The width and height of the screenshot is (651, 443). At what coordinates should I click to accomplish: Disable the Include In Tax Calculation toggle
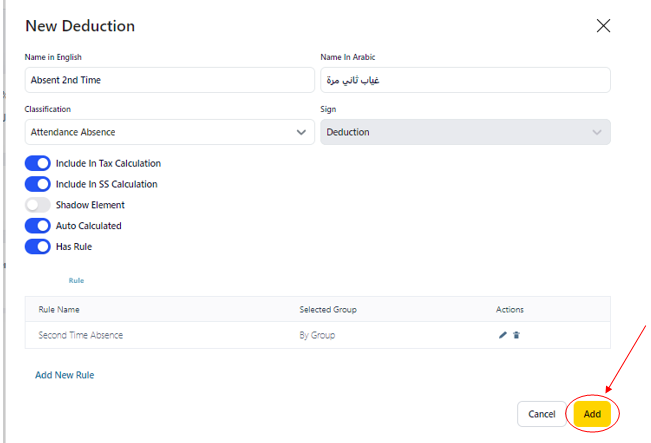(x=38, y=163)
